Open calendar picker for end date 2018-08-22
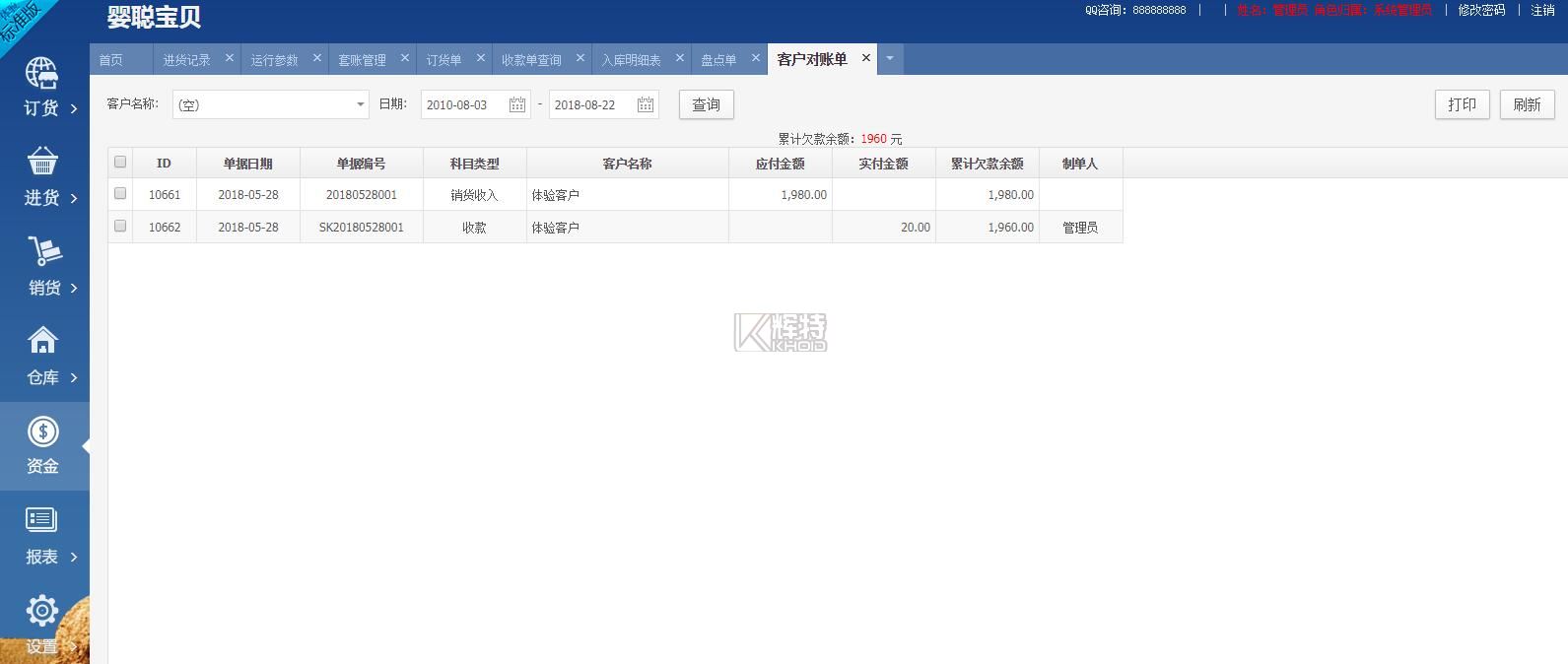This screenshot has height=664, width=1568. (645, 105)
